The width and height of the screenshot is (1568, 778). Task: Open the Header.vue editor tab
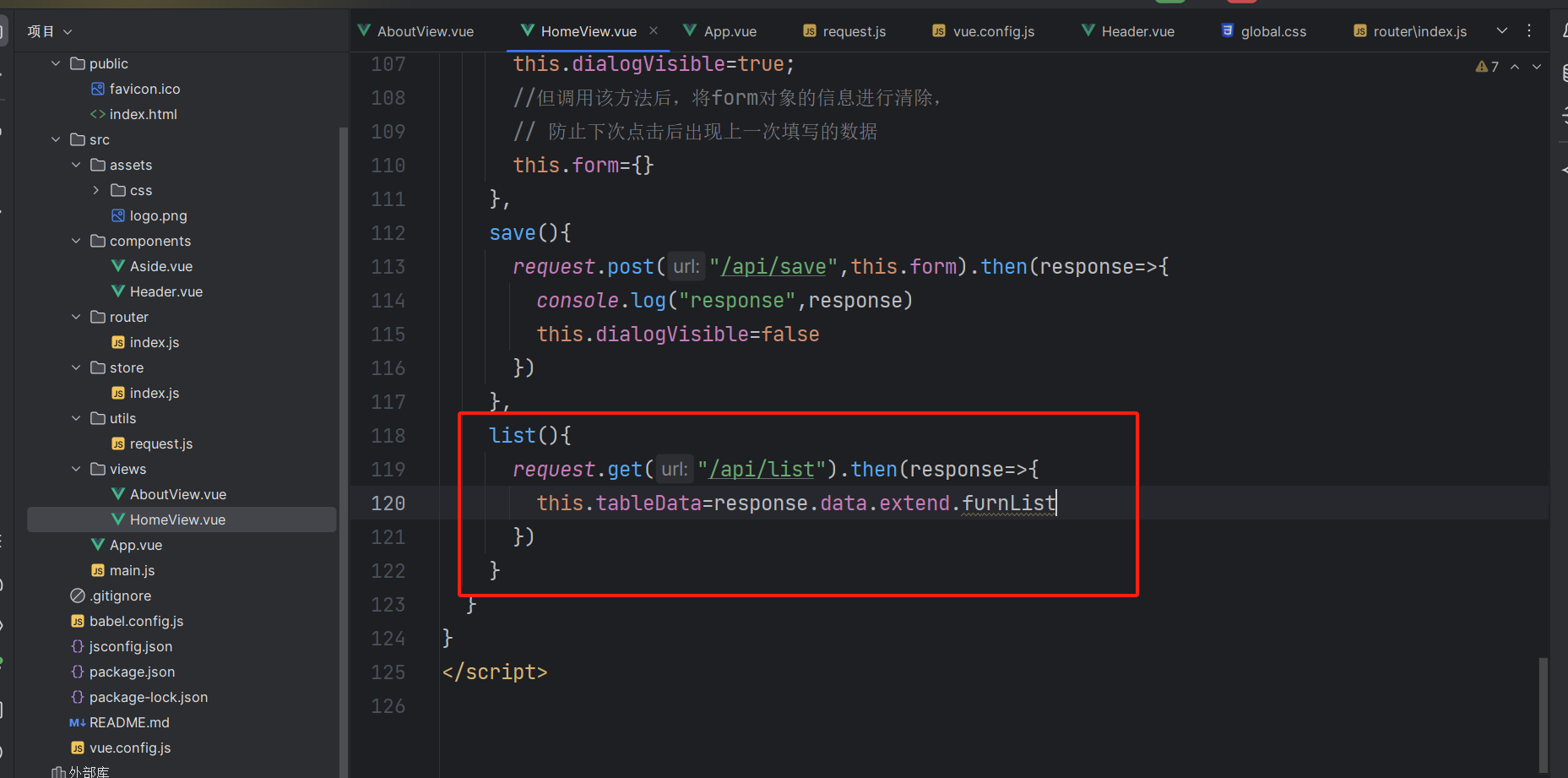(x=1128, y=31)
